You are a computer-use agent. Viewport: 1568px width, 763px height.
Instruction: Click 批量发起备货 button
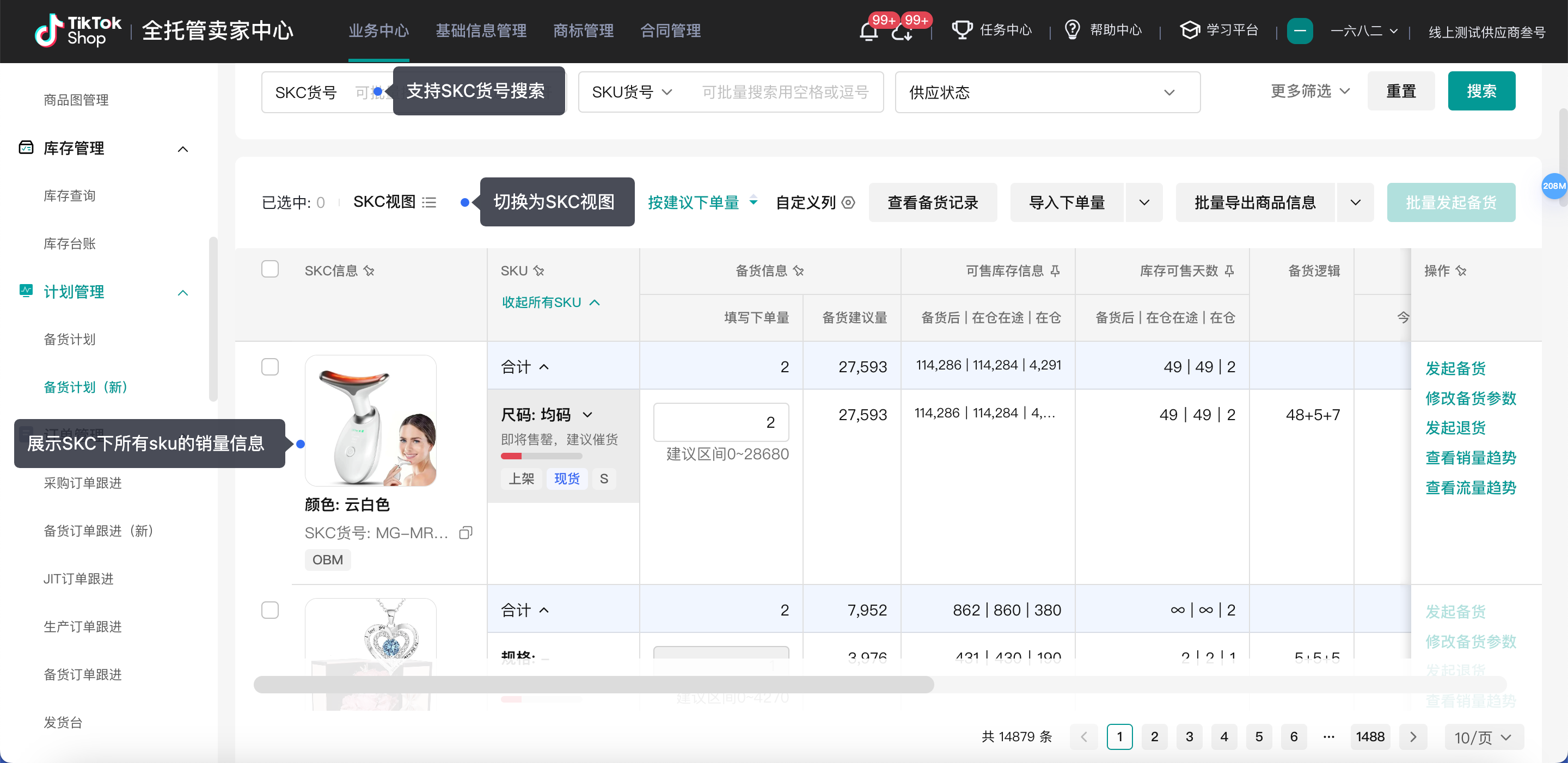coord(1450,202)
